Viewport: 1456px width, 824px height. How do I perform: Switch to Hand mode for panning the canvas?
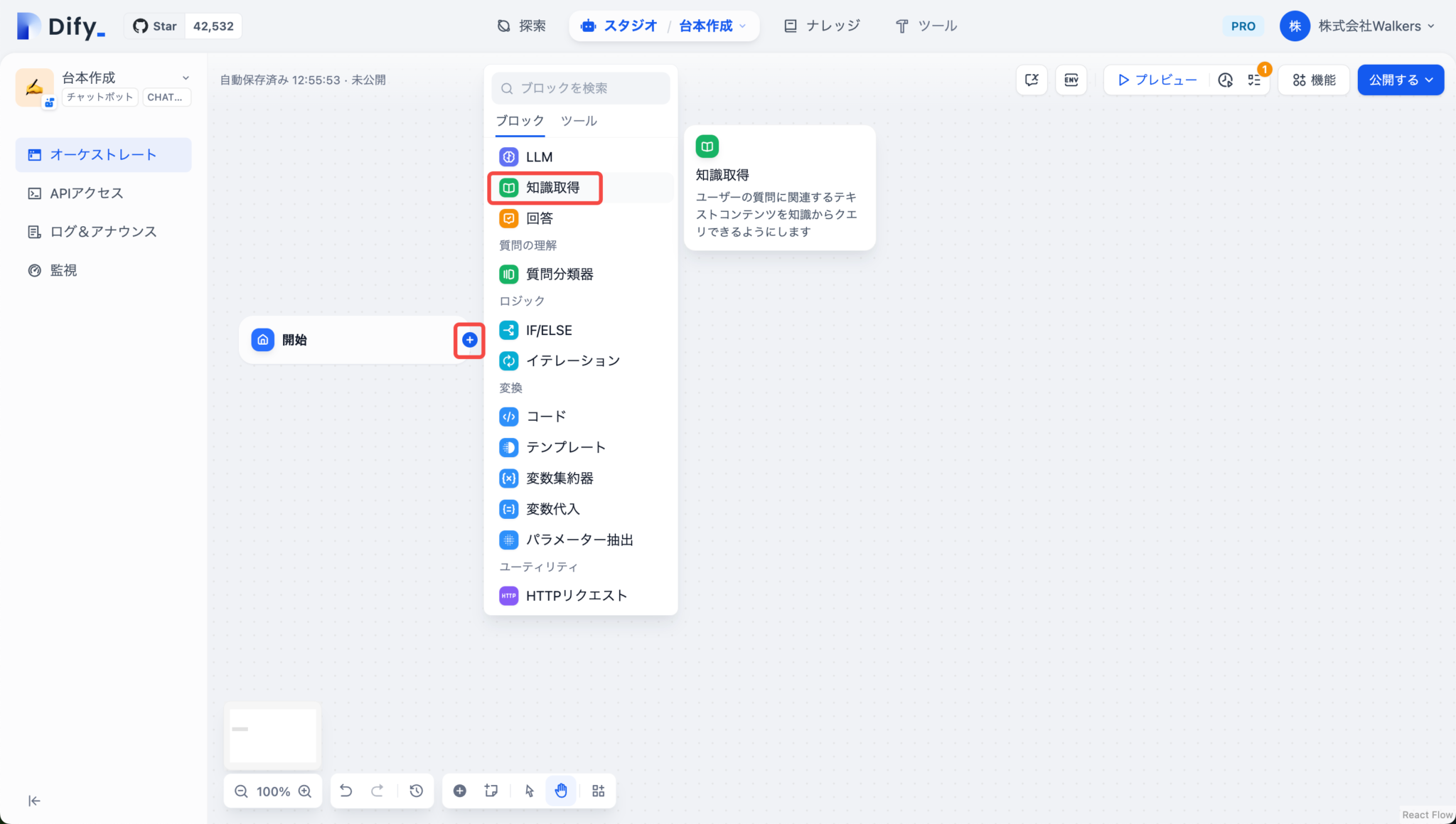[x=560, y=791]
